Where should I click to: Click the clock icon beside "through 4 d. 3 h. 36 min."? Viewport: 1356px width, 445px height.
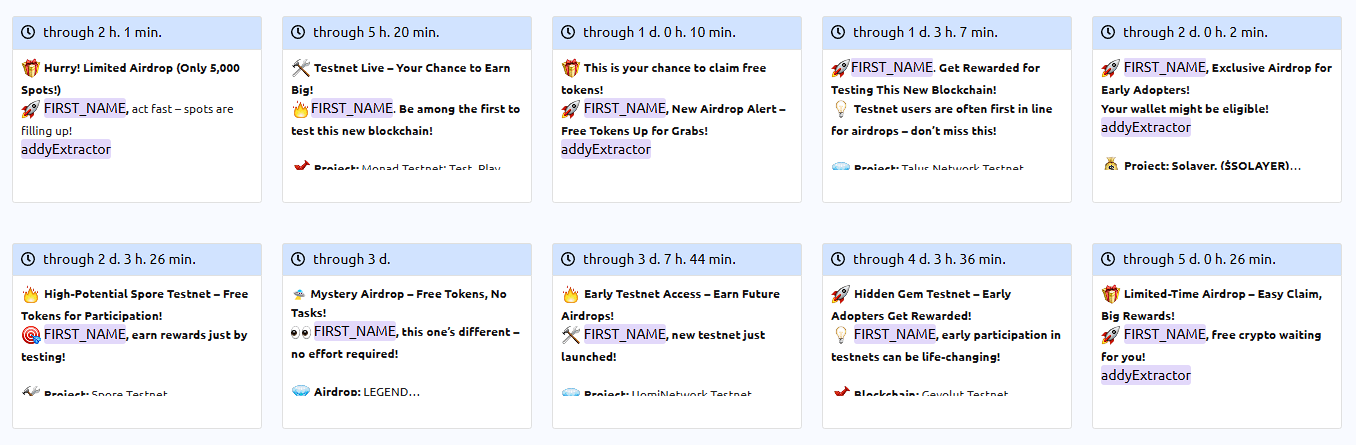(x=838, y=259)
